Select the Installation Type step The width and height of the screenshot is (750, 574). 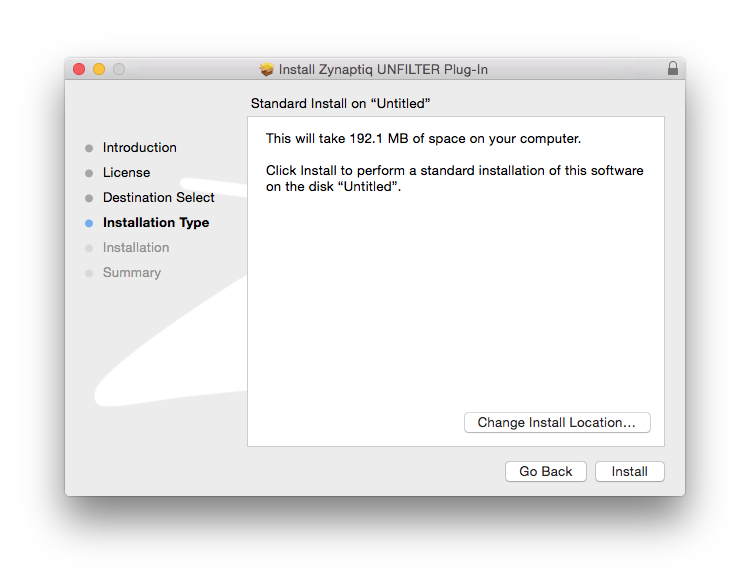156,222
